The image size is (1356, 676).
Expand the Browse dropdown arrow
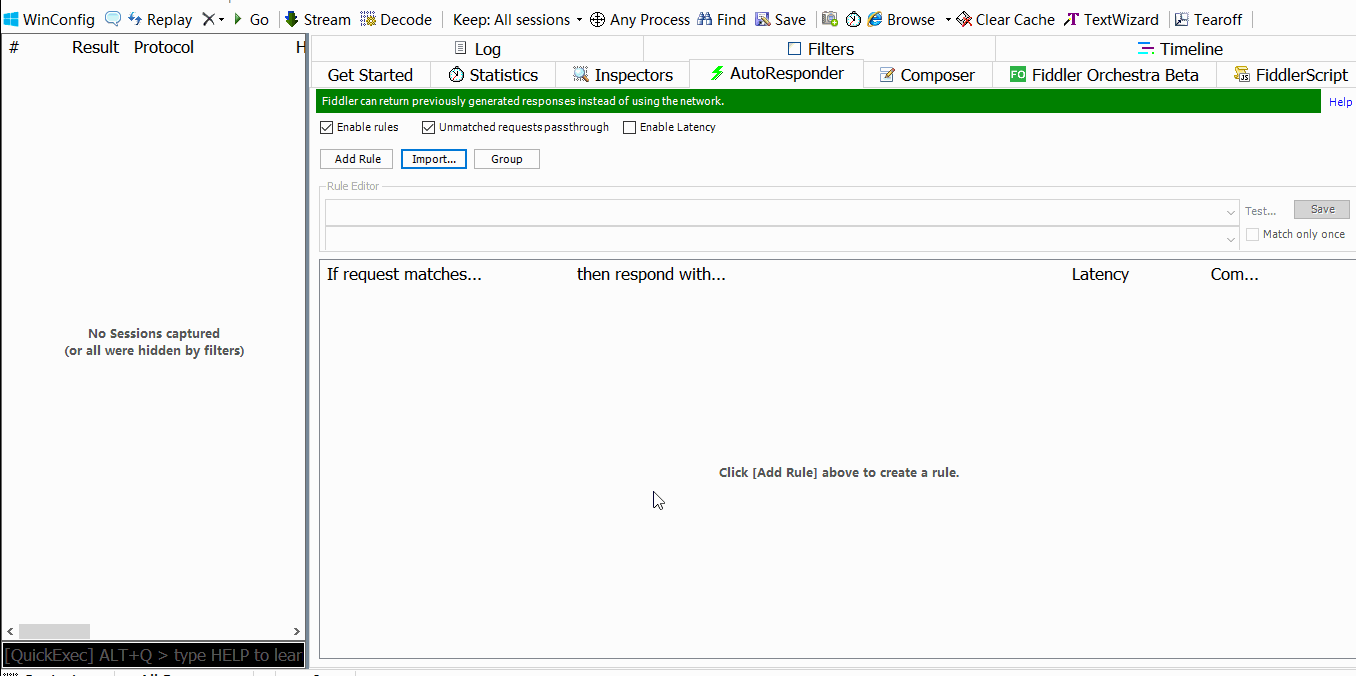[948, 19]
